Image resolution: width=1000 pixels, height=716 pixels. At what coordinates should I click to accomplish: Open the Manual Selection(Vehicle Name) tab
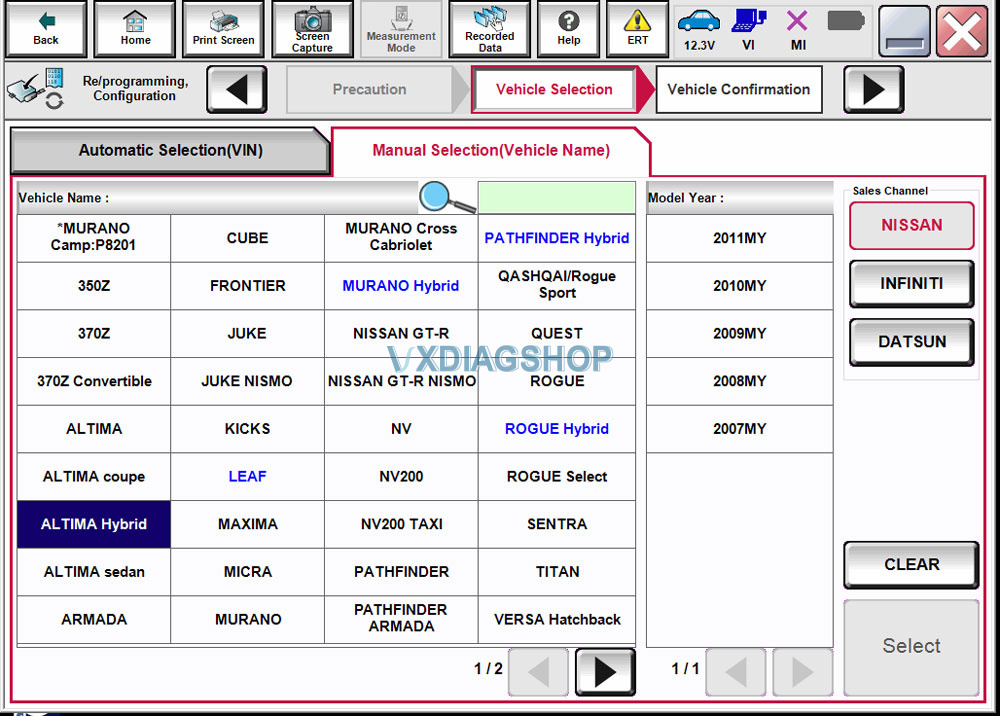click(490, 150)
